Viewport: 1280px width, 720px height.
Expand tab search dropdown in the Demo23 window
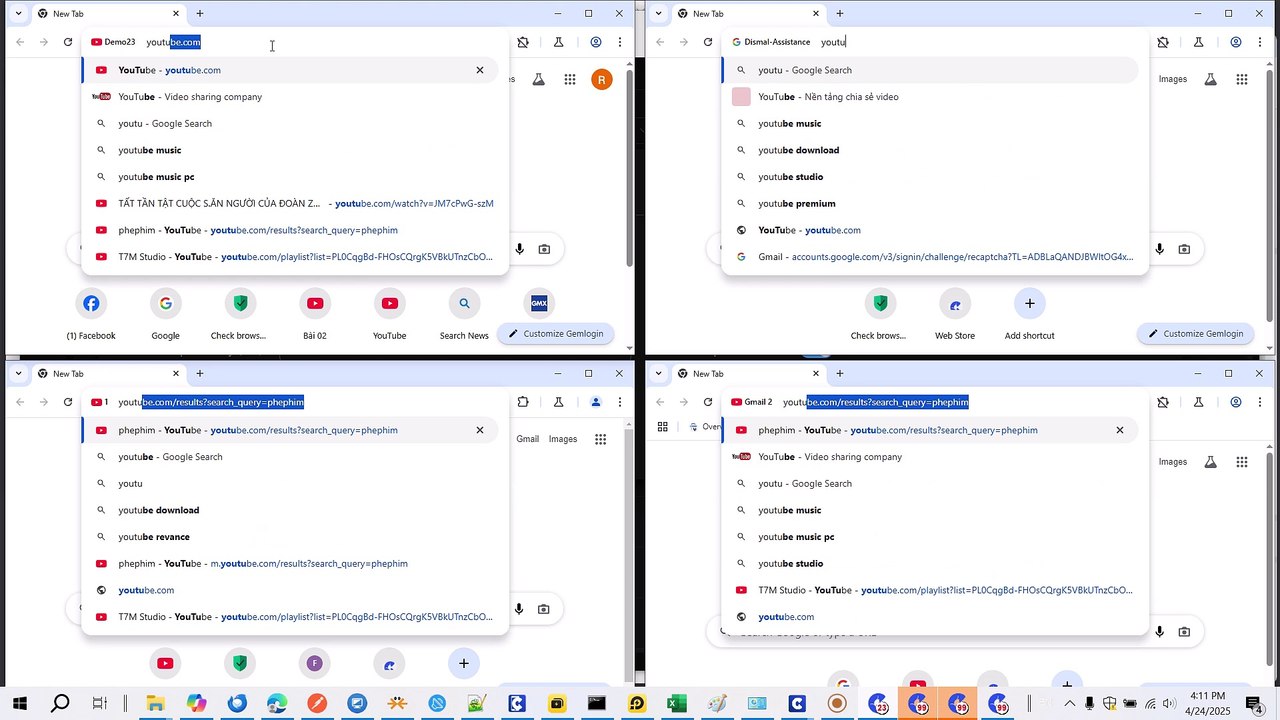coord(18,14)
